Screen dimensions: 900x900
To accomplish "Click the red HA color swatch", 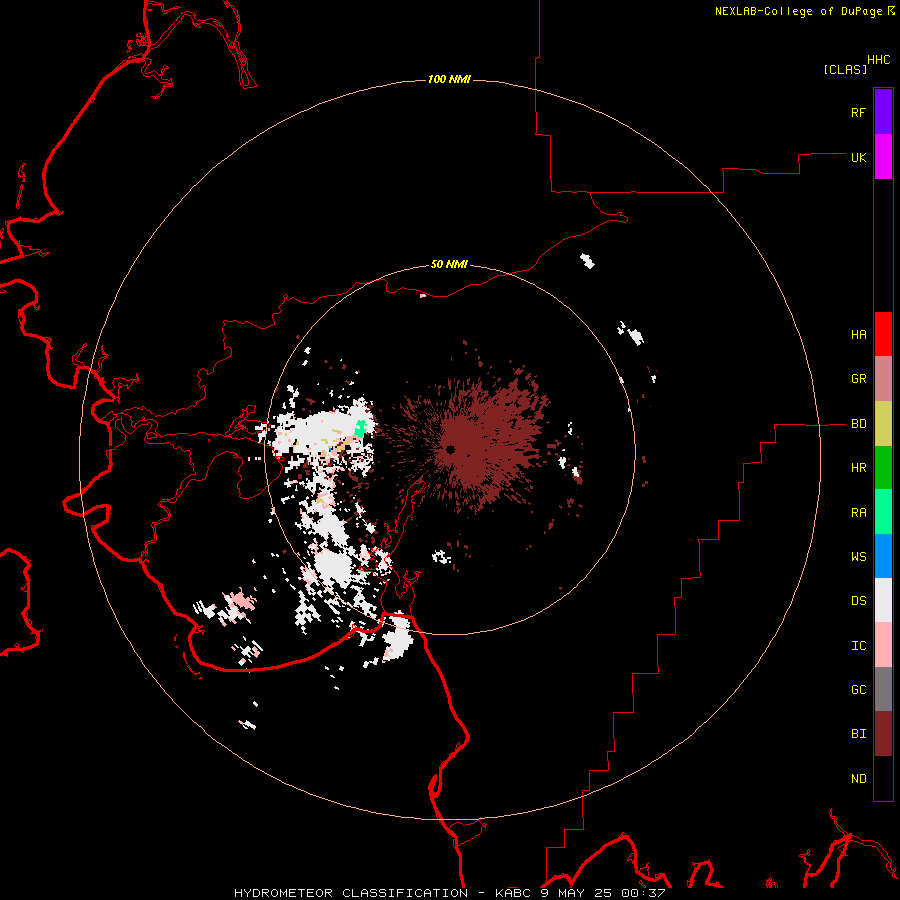I will pyautogui.click(x=883, y=334).
